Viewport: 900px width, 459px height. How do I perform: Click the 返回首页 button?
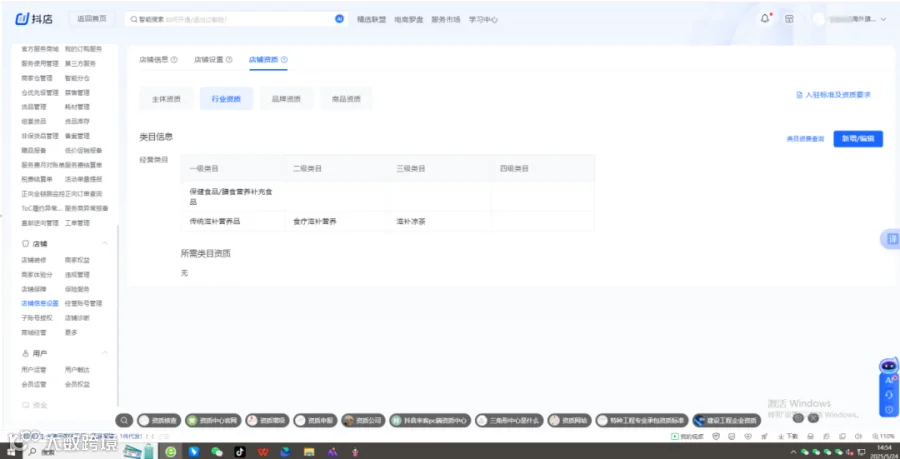click(x=92, y=19)
